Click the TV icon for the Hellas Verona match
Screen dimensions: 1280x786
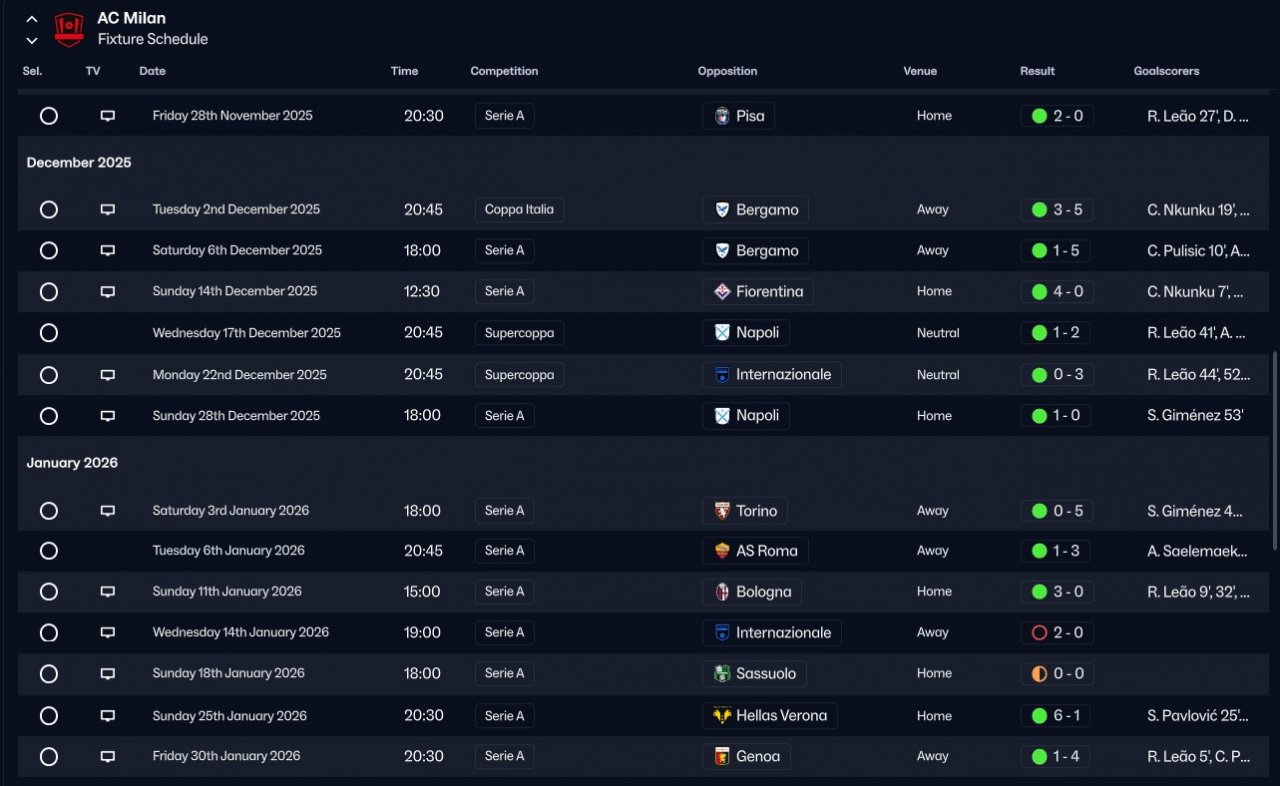coord(107,716)
